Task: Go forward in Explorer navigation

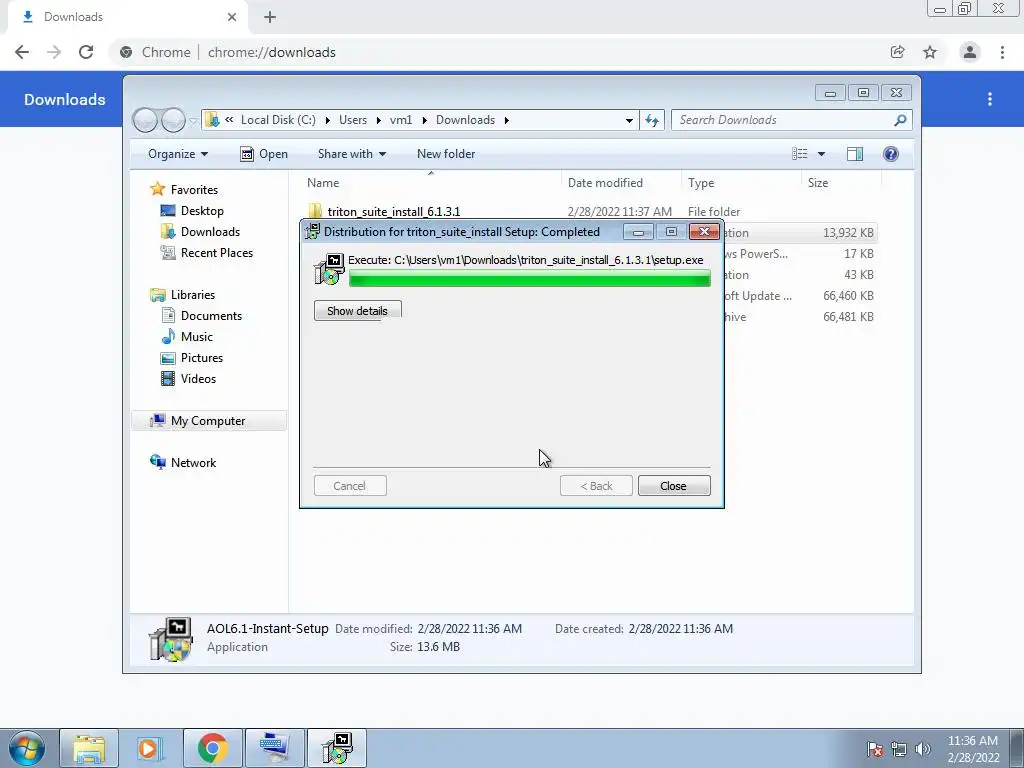Action: [x=173, y=120]
